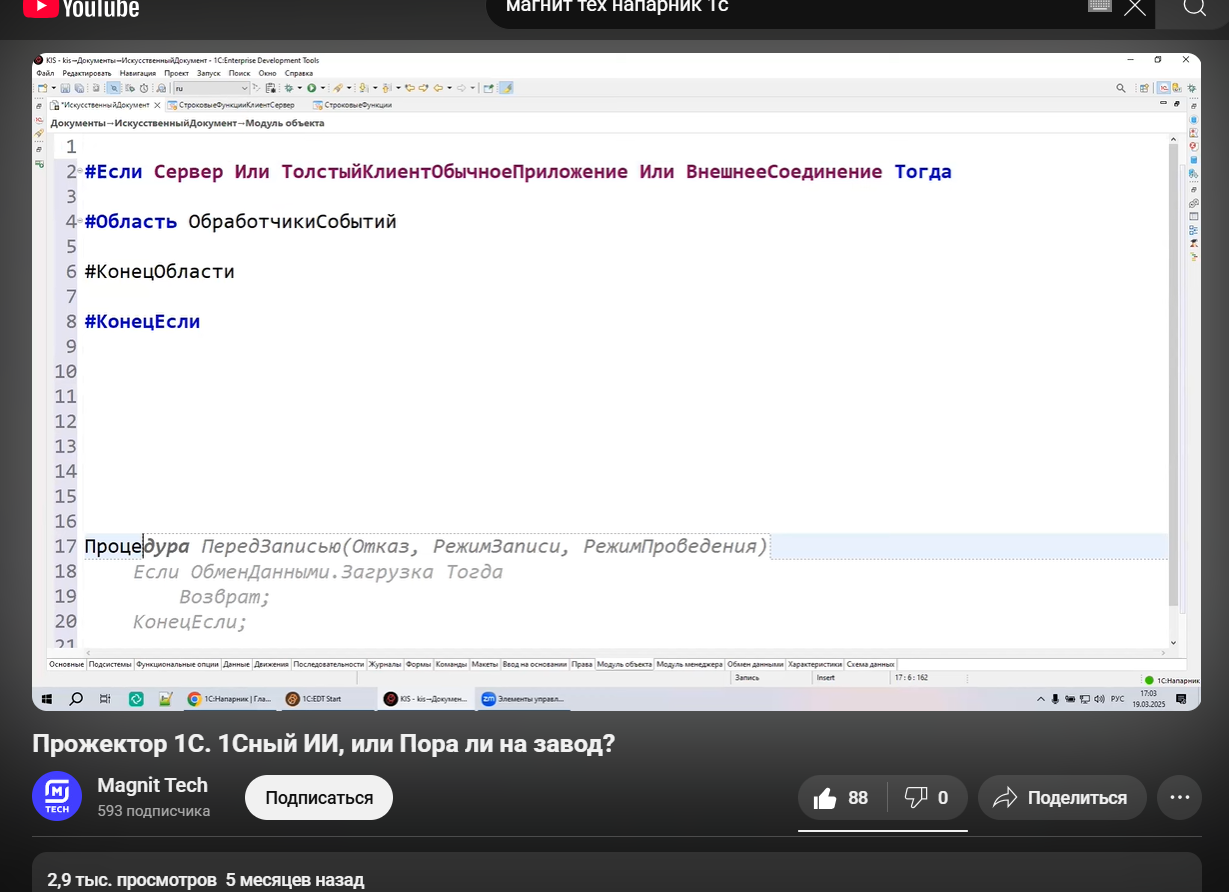Switch to Движения bottom tab
The height and width of the screenshot is (892, 1229).
(x=271, y=664)
